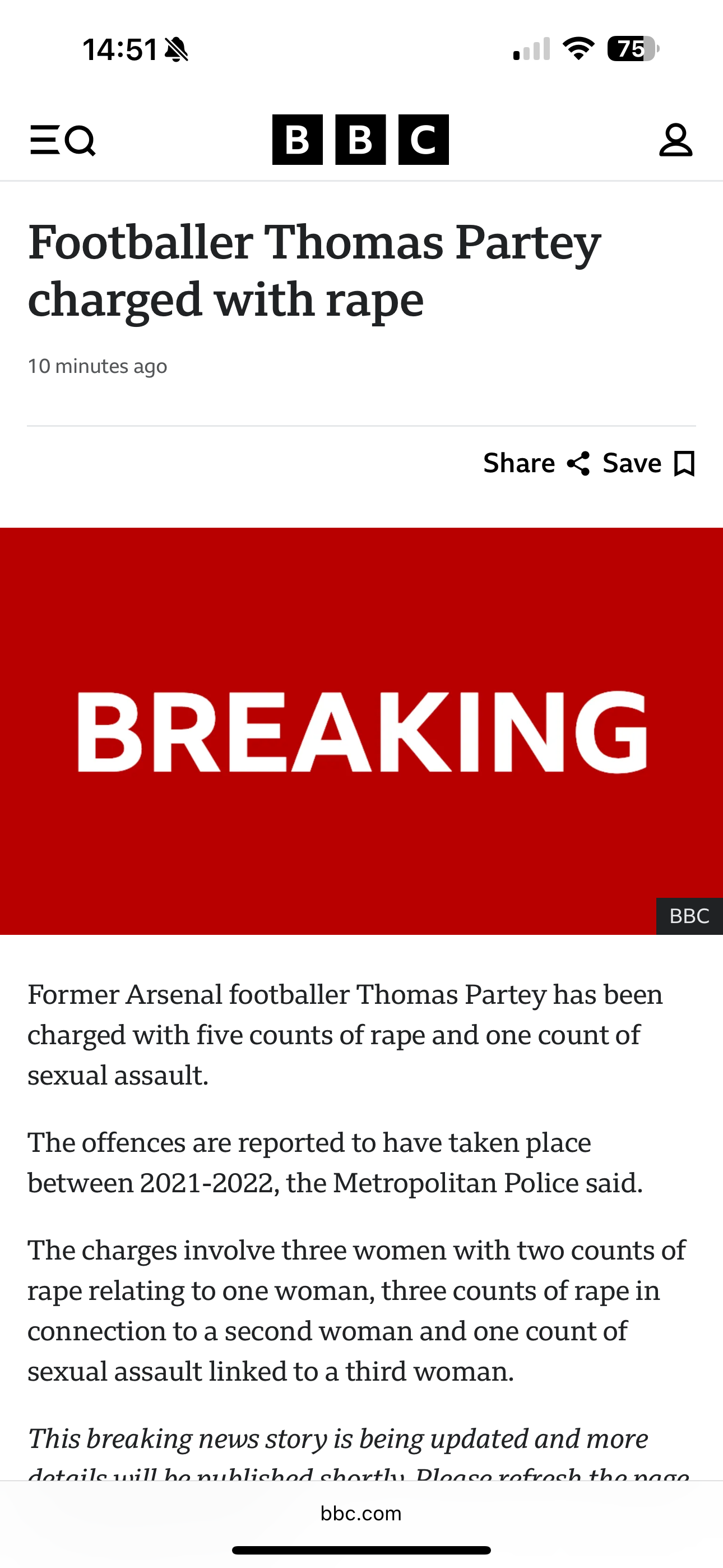Tap the muted bell status icon
The width and height of the screenshot is (723, 1568).
coord(177,49)
